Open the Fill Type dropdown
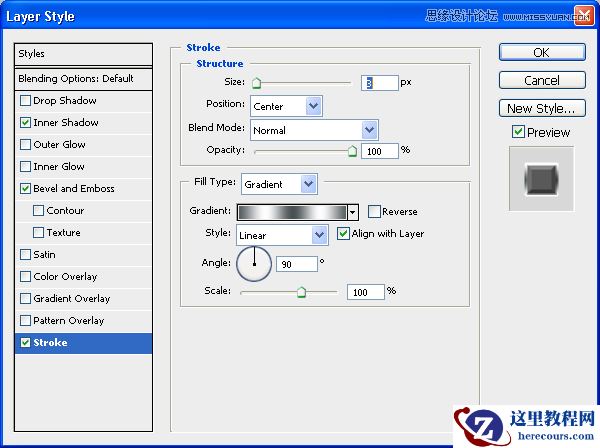The width and height of the screenshot is (600, 448). [308, 184]
